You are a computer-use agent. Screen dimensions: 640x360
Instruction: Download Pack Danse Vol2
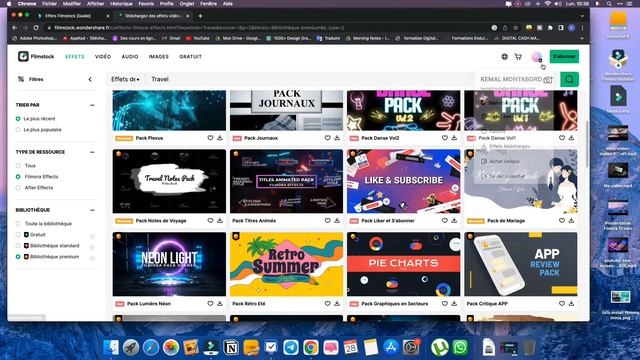click(x=454, y=138)
